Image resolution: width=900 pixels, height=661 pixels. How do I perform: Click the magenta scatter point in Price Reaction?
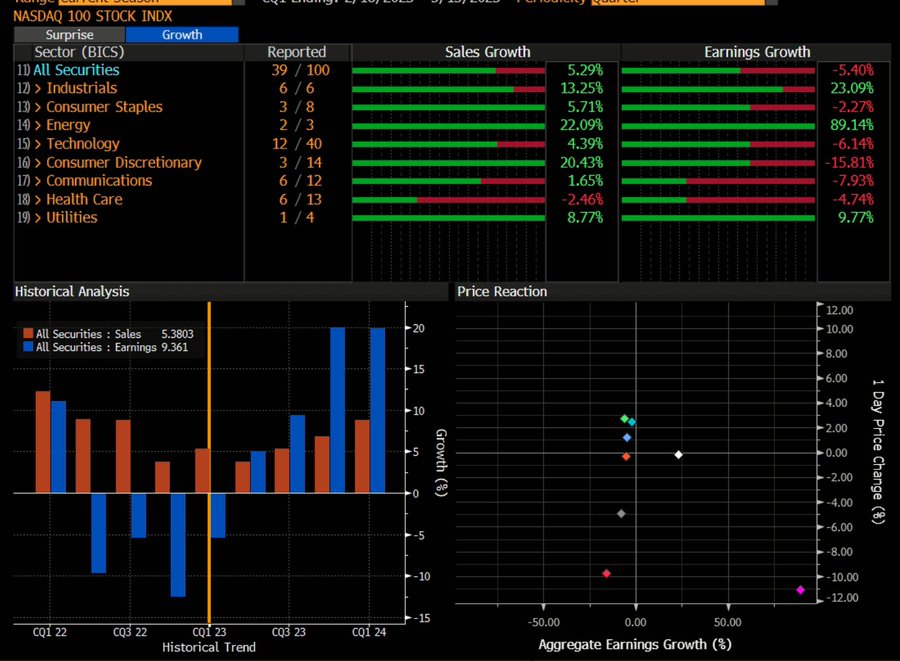click(801, 590)
